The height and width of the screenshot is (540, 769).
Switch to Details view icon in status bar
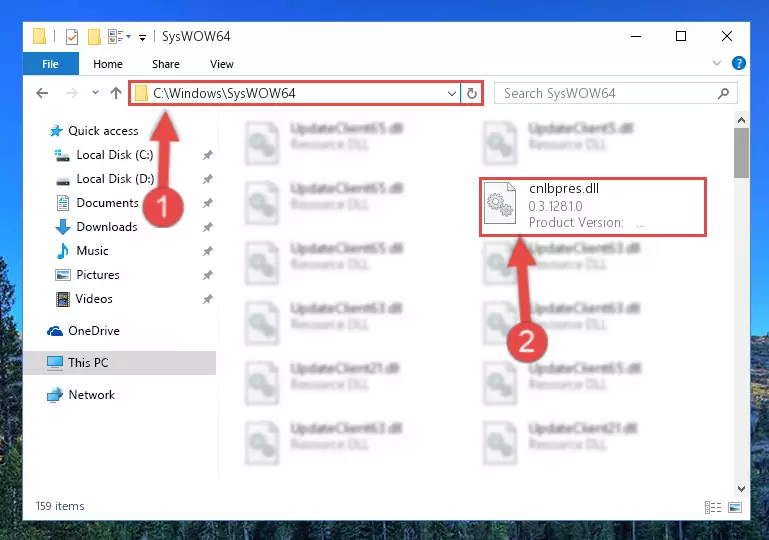pos(713,507)
